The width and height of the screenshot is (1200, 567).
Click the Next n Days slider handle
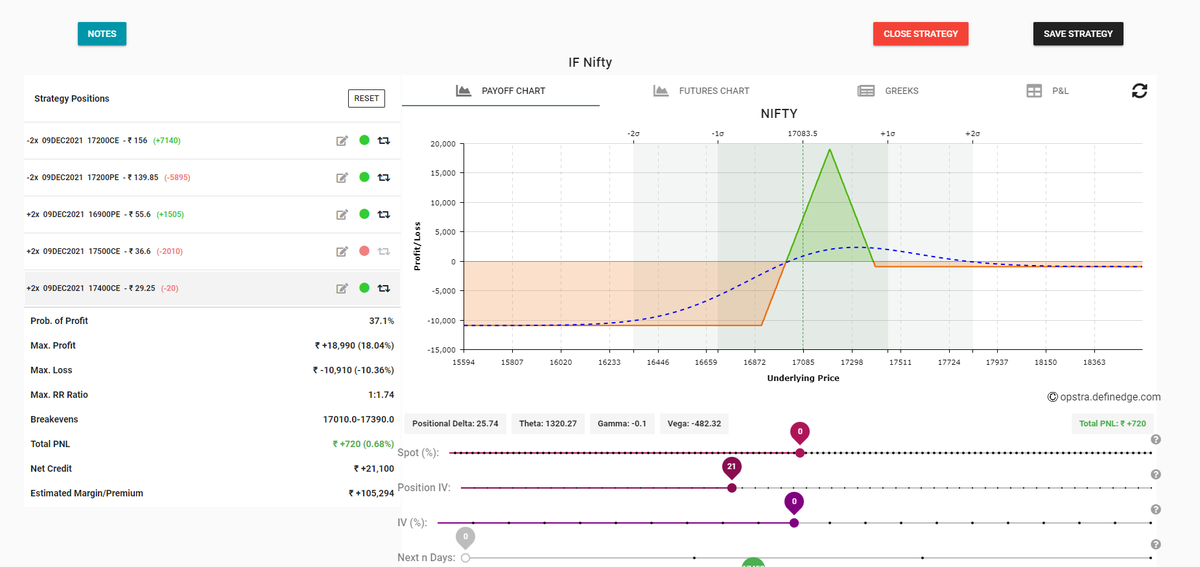(x=465, y=557)
